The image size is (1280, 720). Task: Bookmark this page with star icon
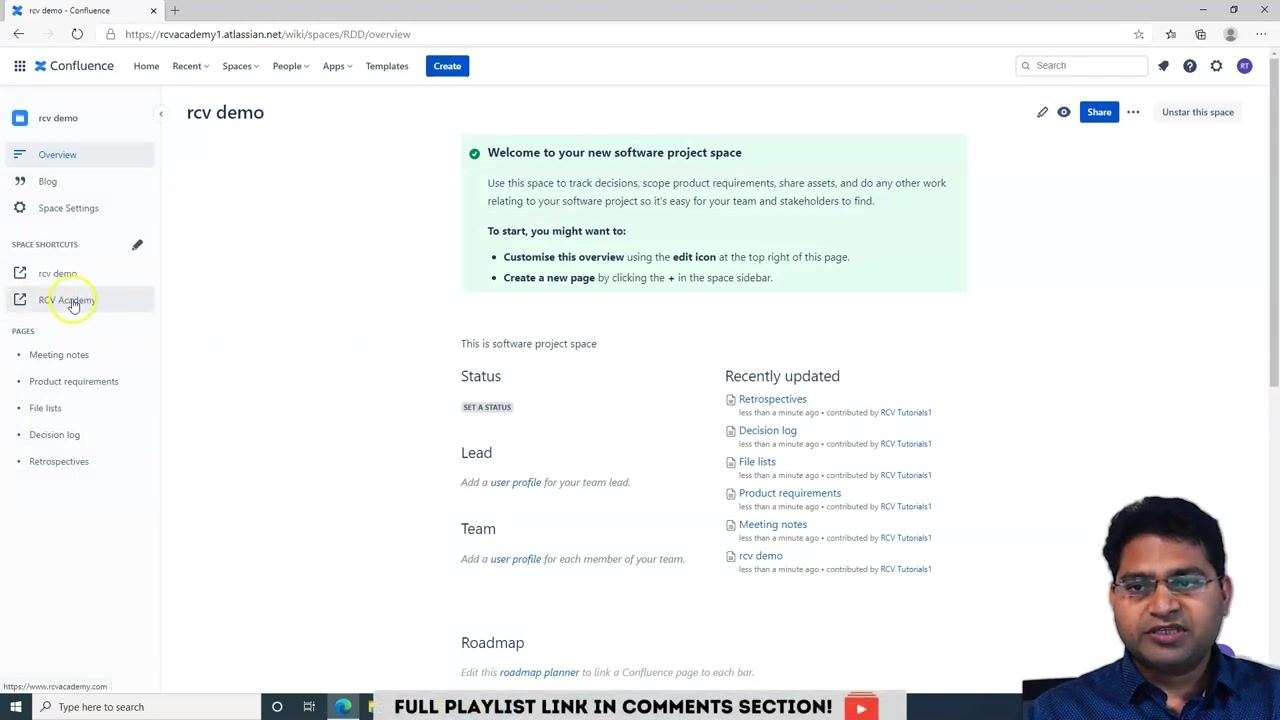point(1139,34)
